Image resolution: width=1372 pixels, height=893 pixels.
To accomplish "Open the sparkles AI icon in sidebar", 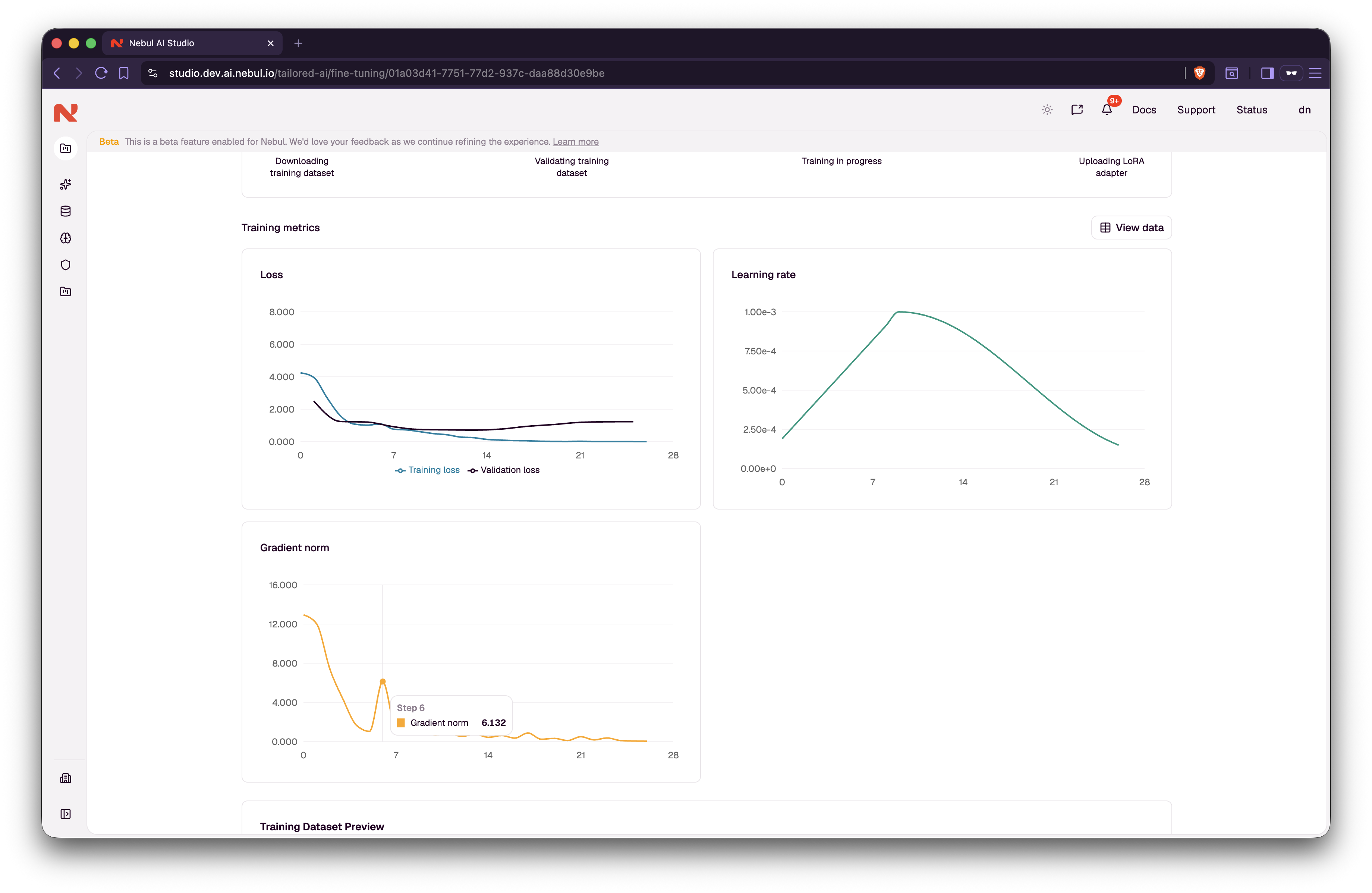I will 66,185.
